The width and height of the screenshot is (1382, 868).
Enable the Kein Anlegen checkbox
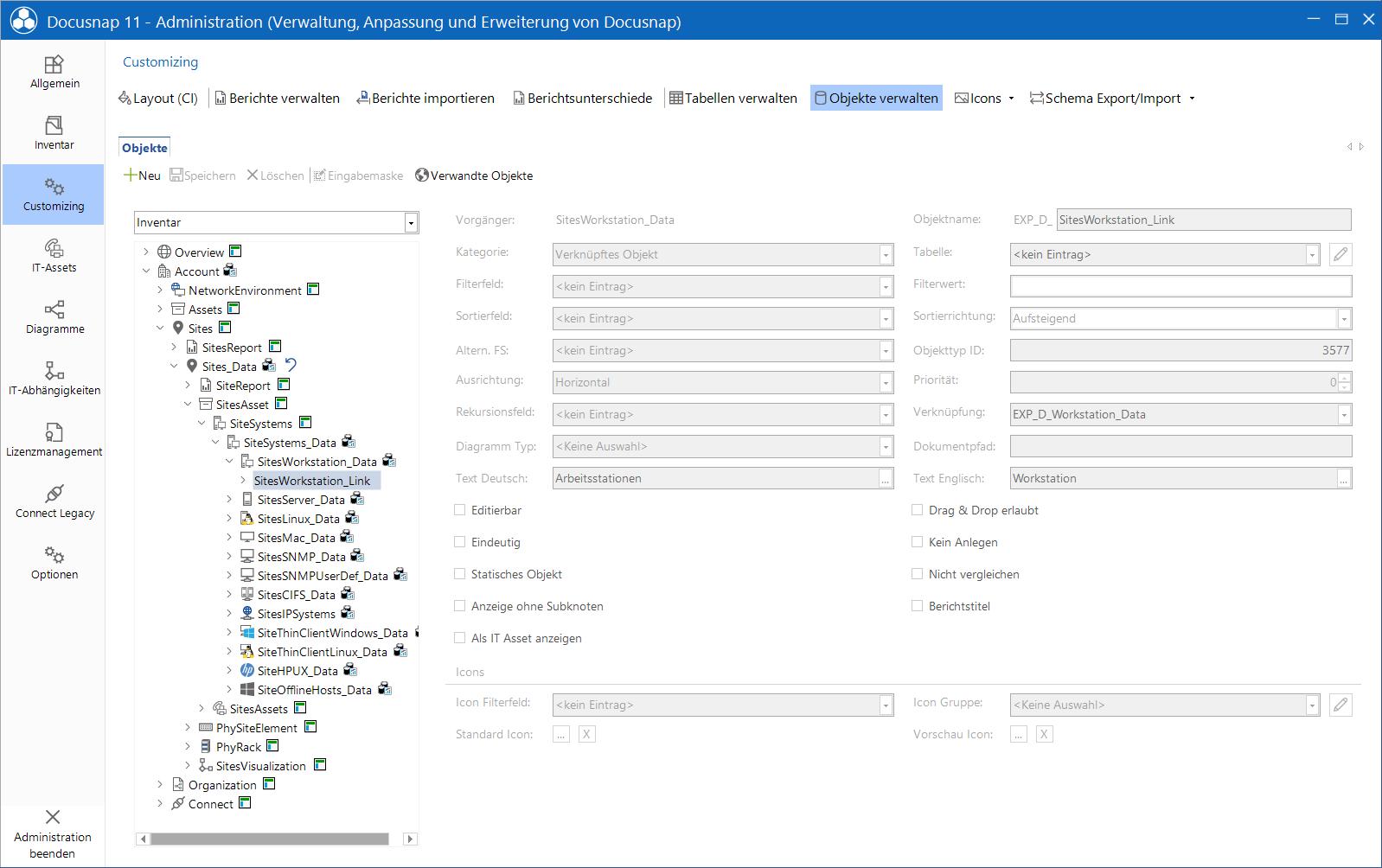click(918, 542)
